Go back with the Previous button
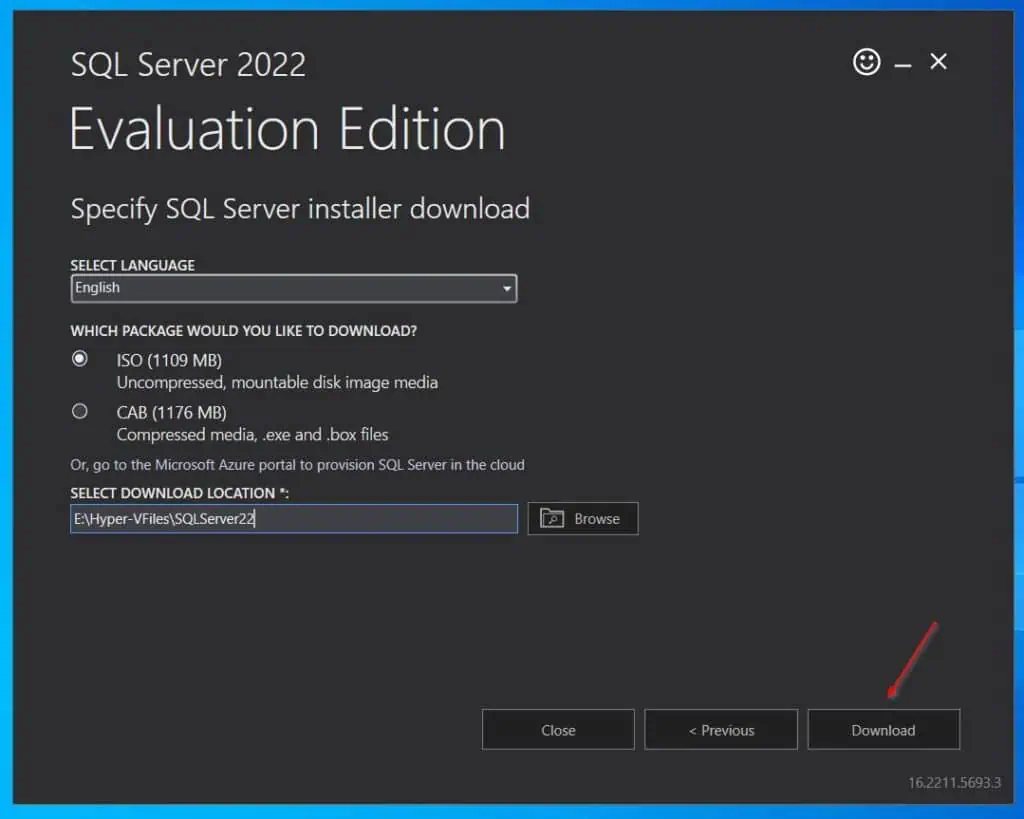This screenshot has height=819, width=1024. pos(721,730)
